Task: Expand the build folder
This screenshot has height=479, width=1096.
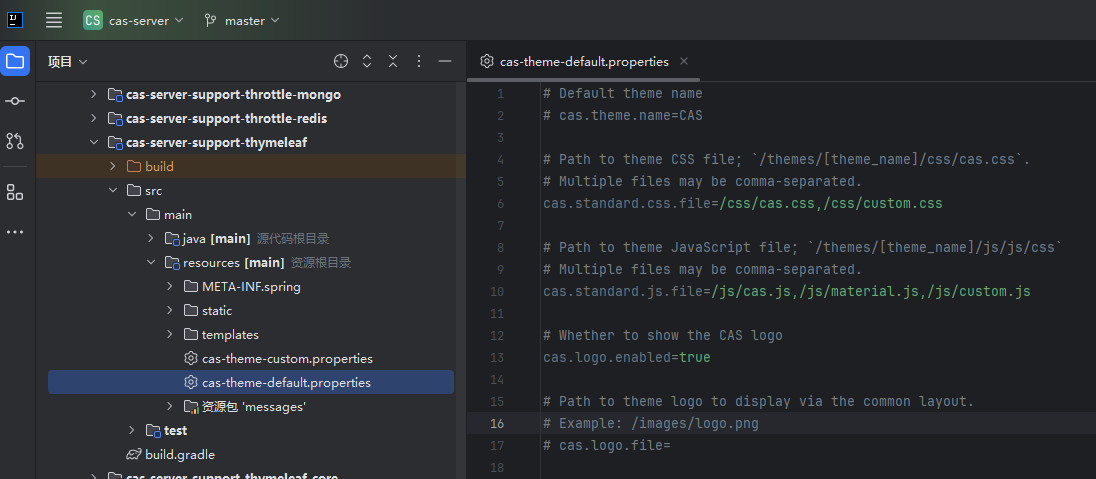Action: click(x=113, y=166)
